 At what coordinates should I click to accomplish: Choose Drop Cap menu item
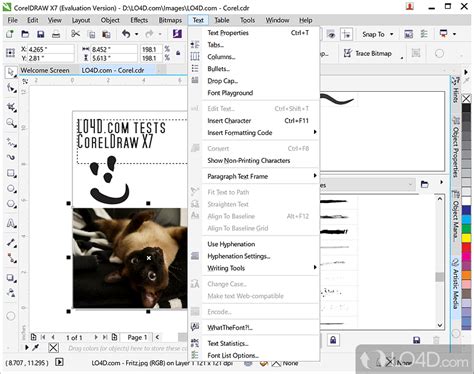(260, 81)
